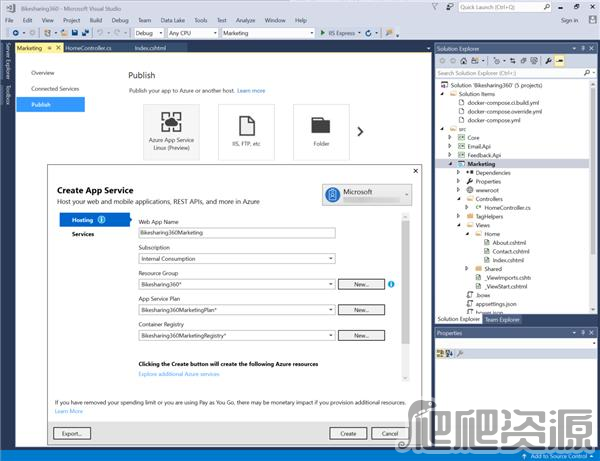Image resolution: width=600 pixels, height=461 pixels.
Task: Click New... beside Resource Group
Action: pyautogui.click(x=361, y=284)
